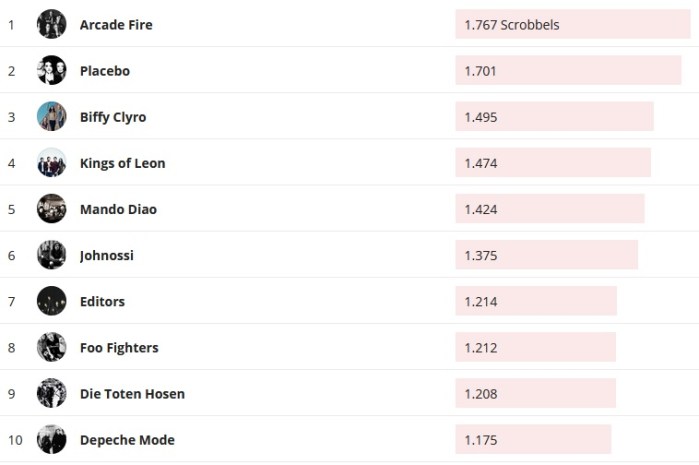Image resolution: width=699 pixels, height=465 pixels.
Task: Click Die Toten Hosen's avatar
Action: click(x=51, y=393)
